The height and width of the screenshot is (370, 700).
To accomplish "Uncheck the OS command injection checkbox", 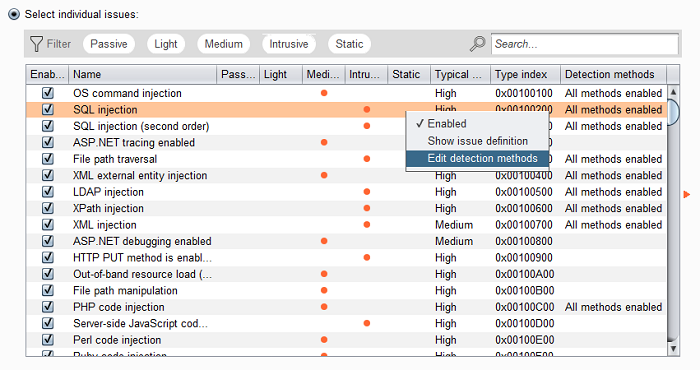I will click(48, 93).
